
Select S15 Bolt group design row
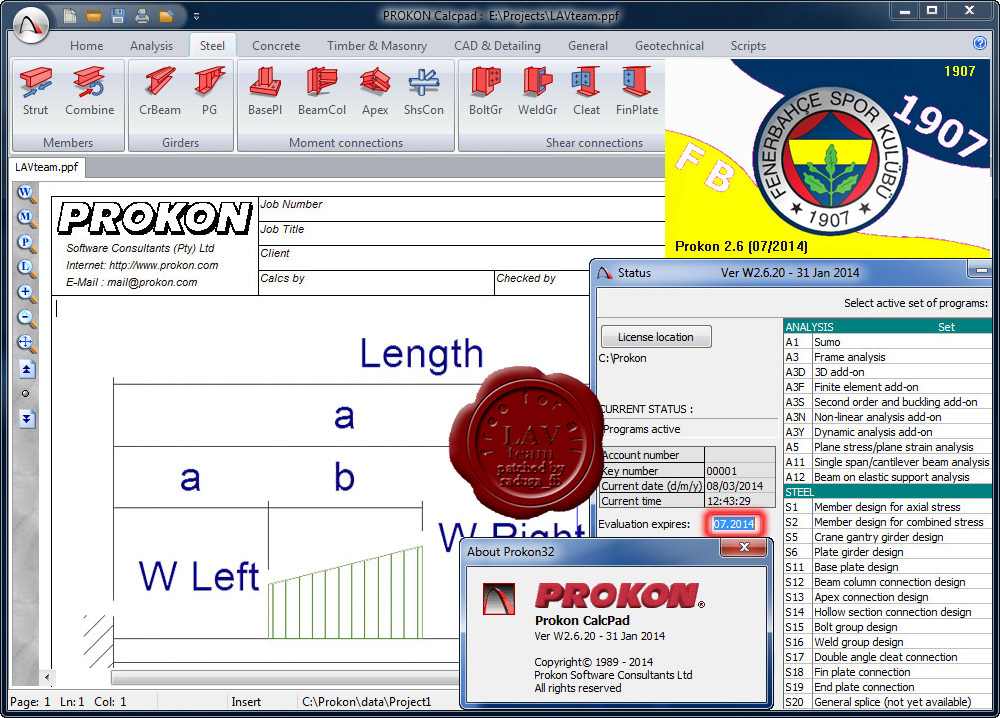pos(887,627)
